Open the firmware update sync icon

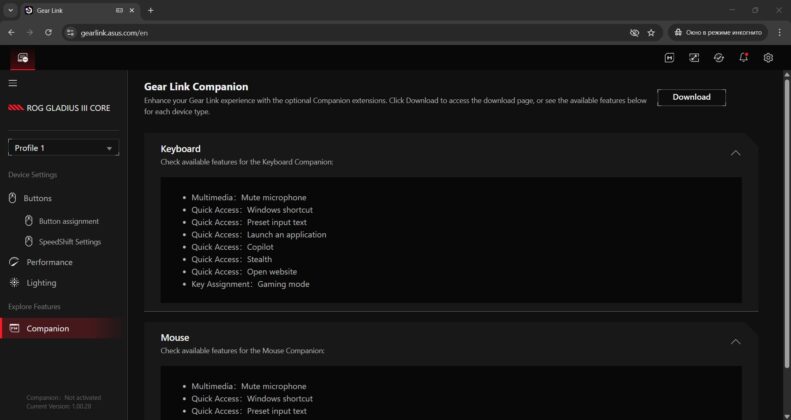point(719,58)
